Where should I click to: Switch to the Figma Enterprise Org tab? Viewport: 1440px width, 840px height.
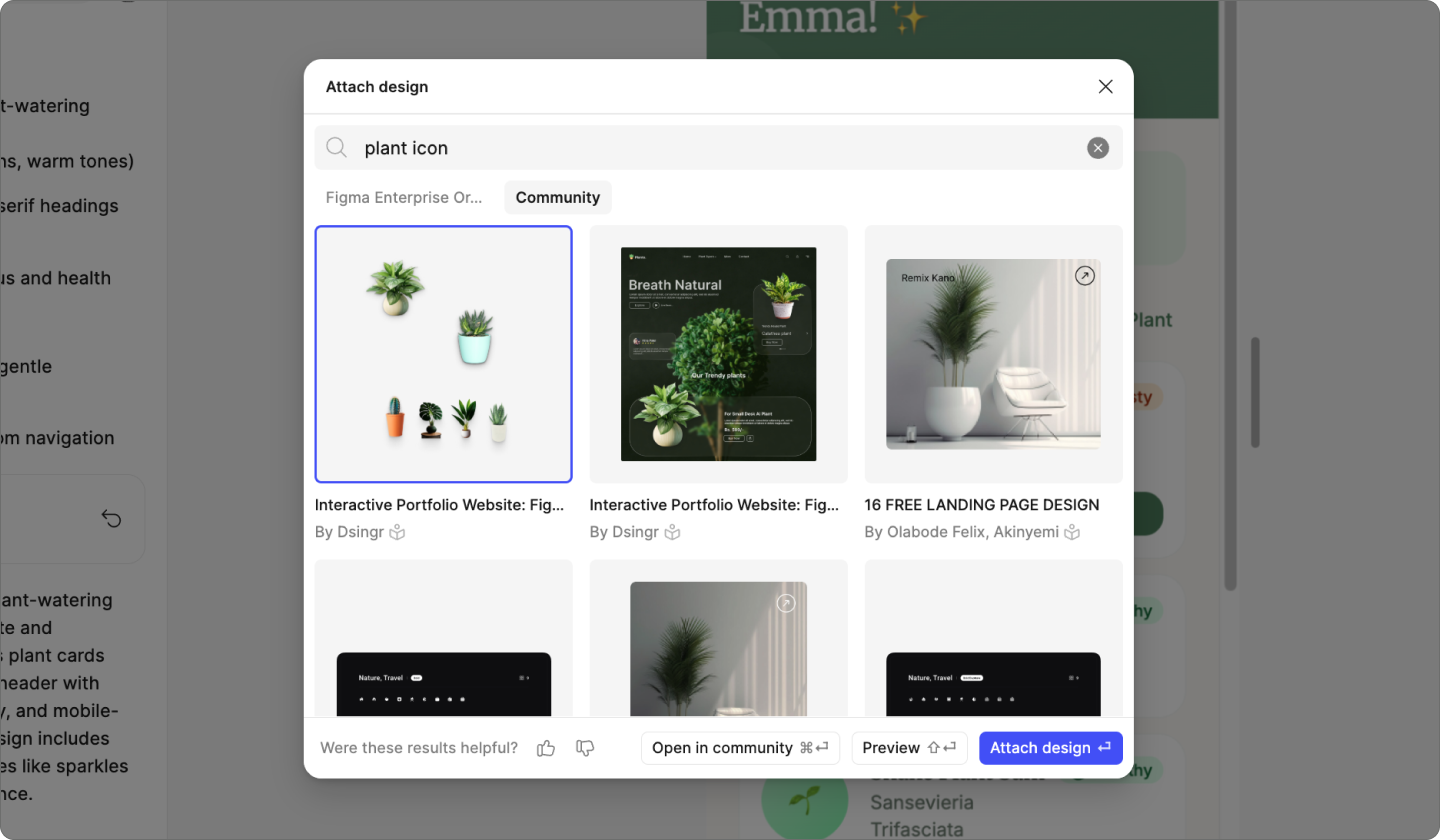404,197
